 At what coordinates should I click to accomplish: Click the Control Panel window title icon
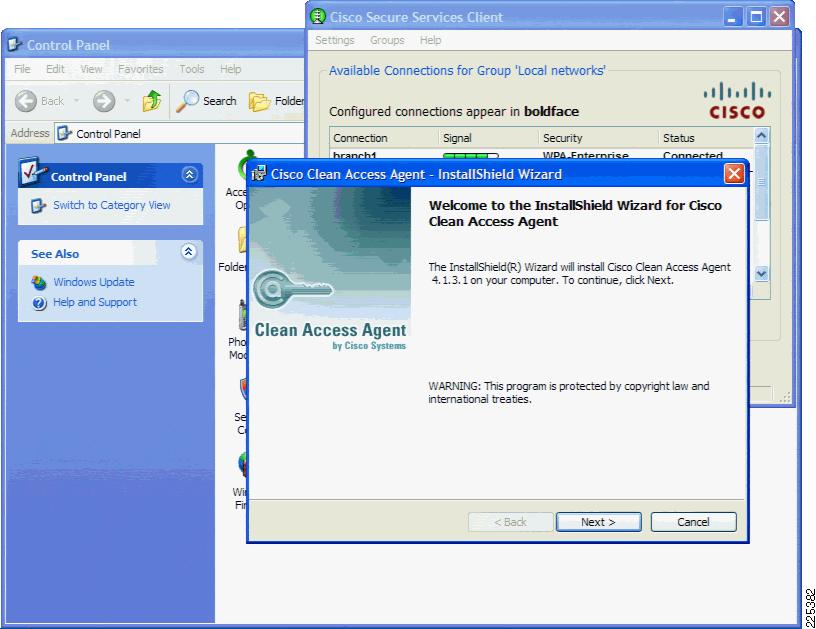[x=15, y=45]
